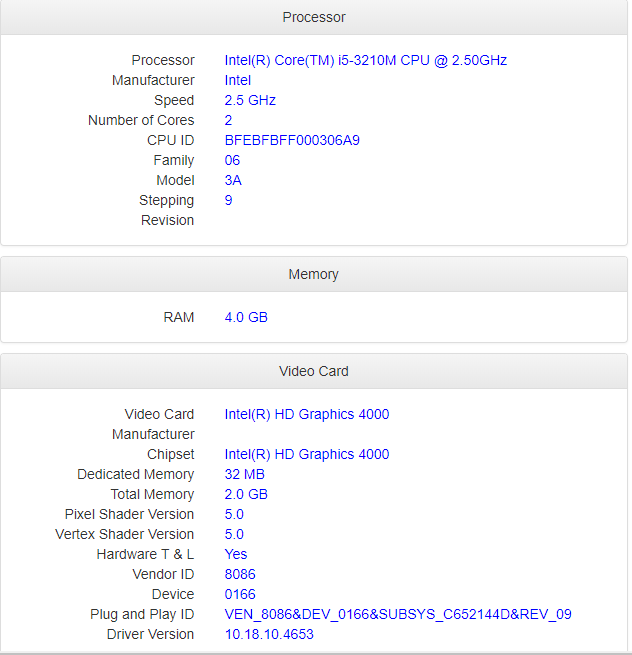Click the 'Total Memory' label

click(x=152, y=494)
